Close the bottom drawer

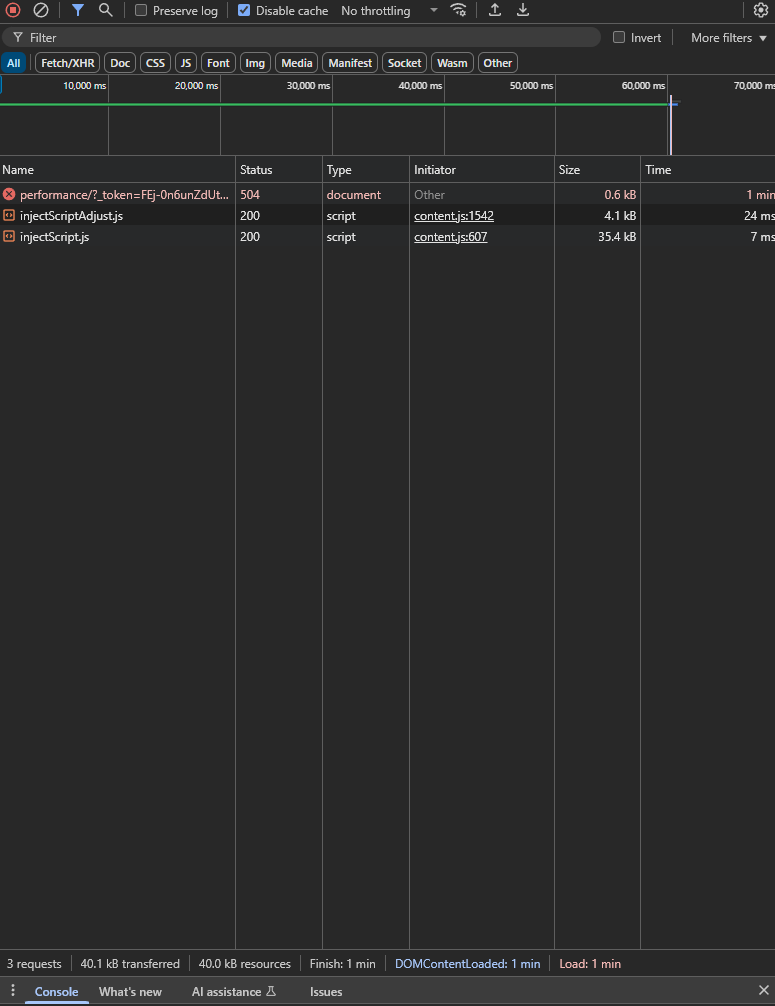pyautogui.click(x=763, y=991)
